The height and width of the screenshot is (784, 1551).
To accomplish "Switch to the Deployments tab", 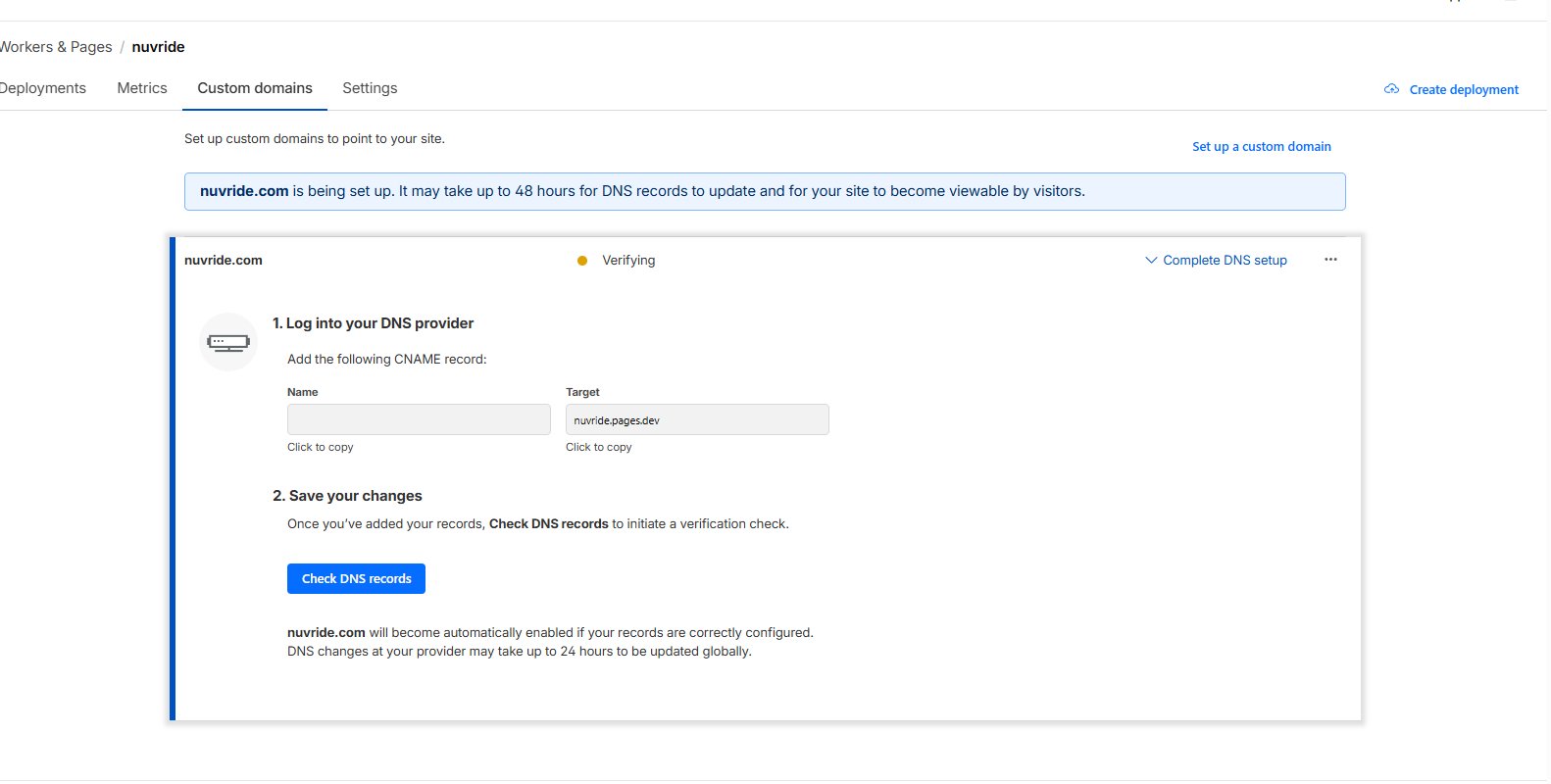I will click(x=42, y=88).
